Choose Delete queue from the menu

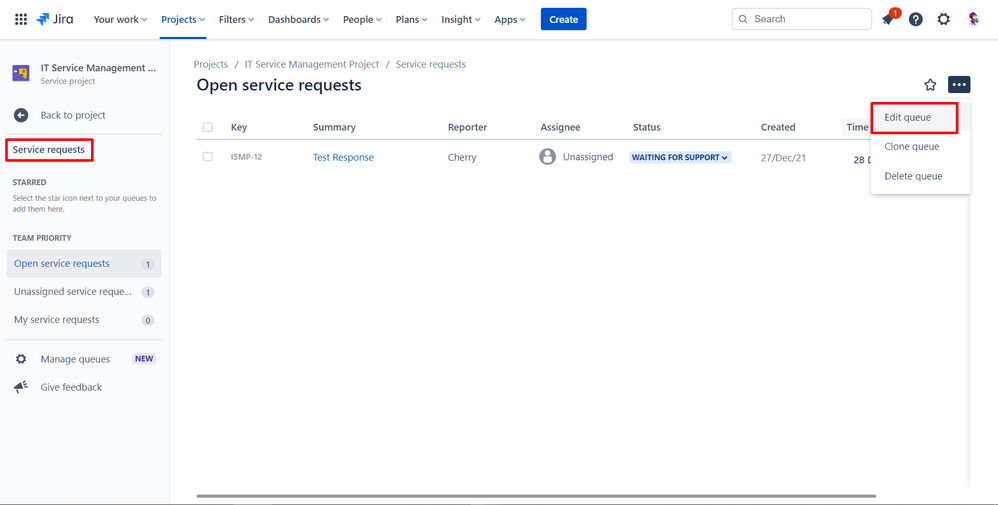pos(920,176)
